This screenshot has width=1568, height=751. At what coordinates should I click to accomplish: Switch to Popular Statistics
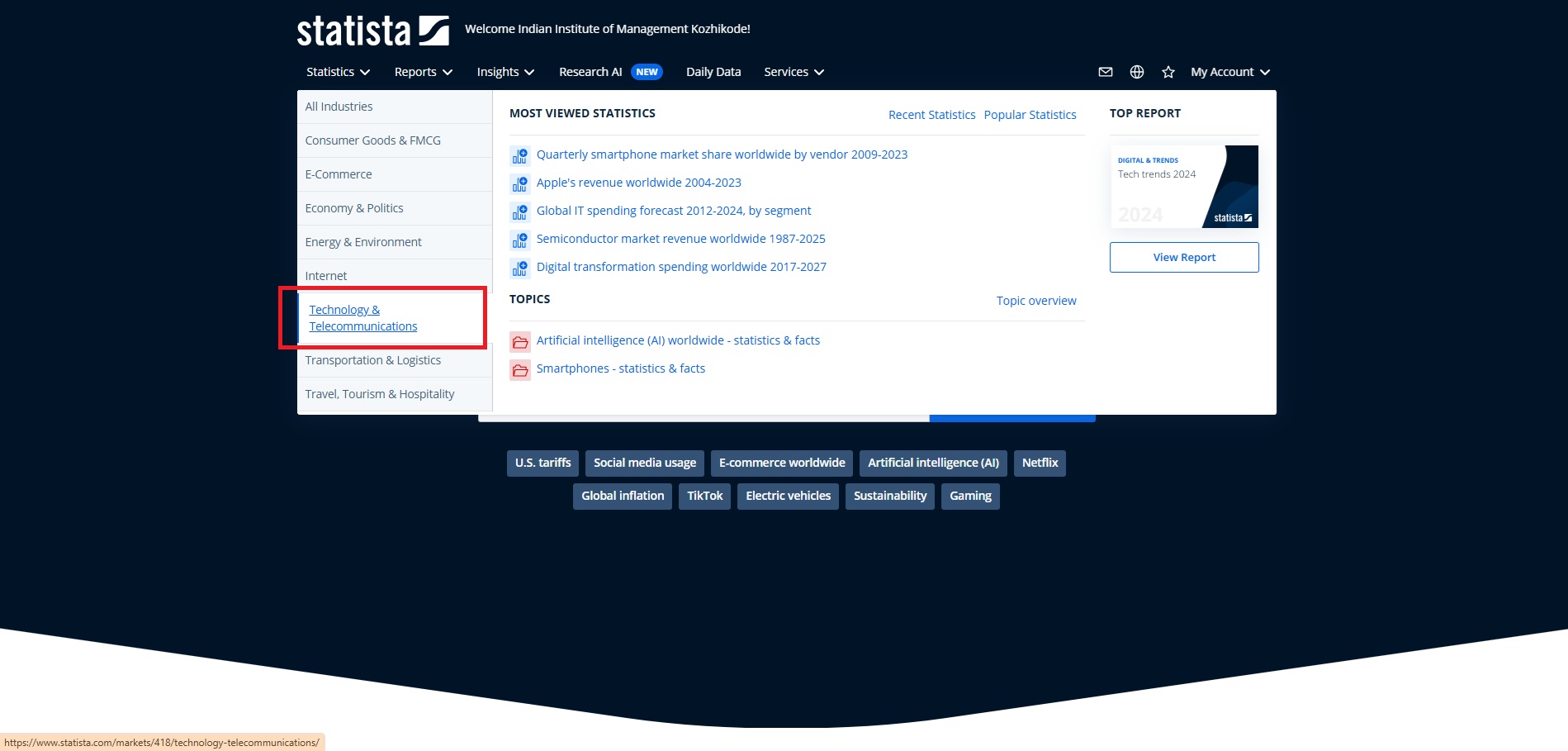[x=1030, y=115]
